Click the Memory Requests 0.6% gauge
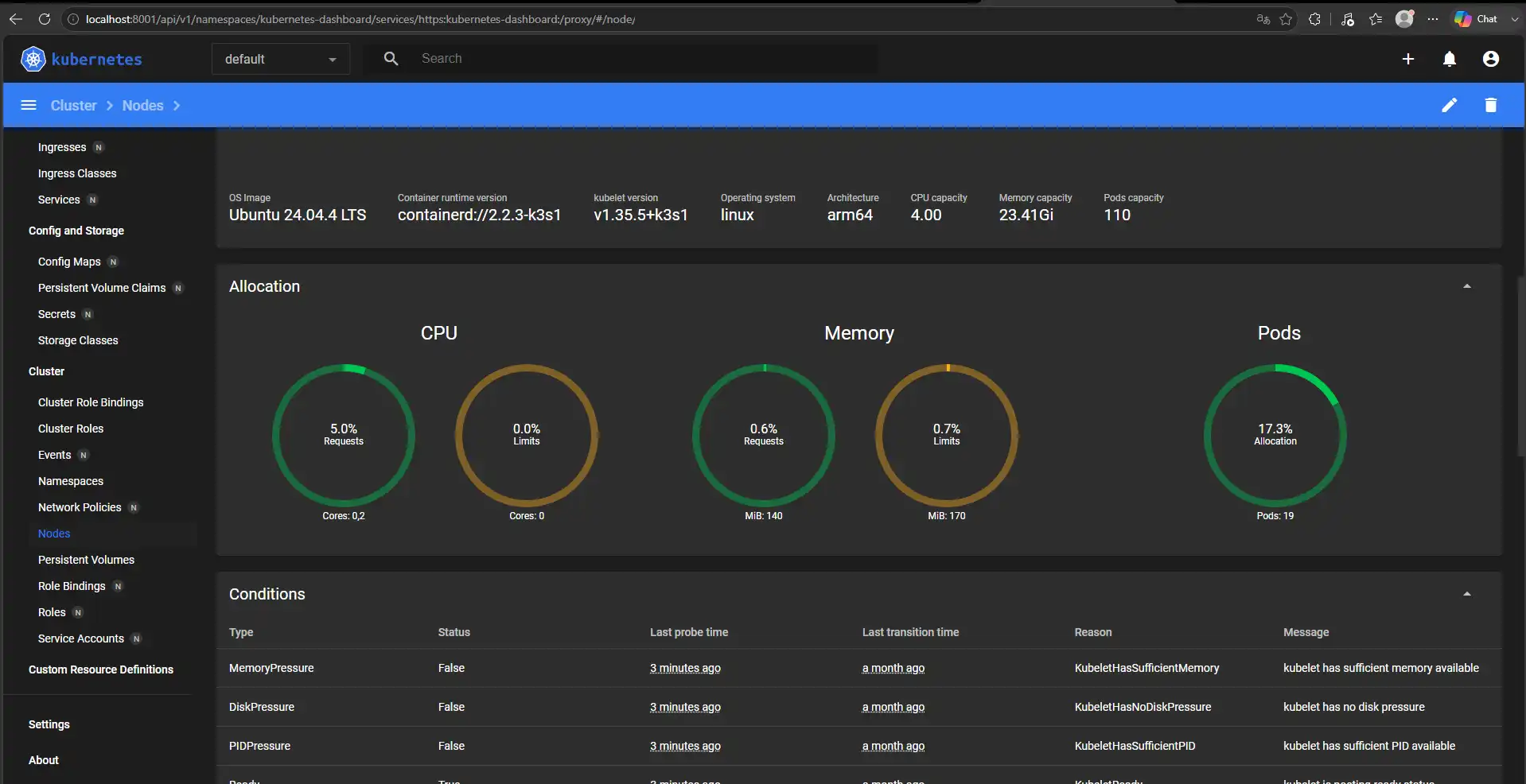 pyautogui.click(x=764, y=435)
